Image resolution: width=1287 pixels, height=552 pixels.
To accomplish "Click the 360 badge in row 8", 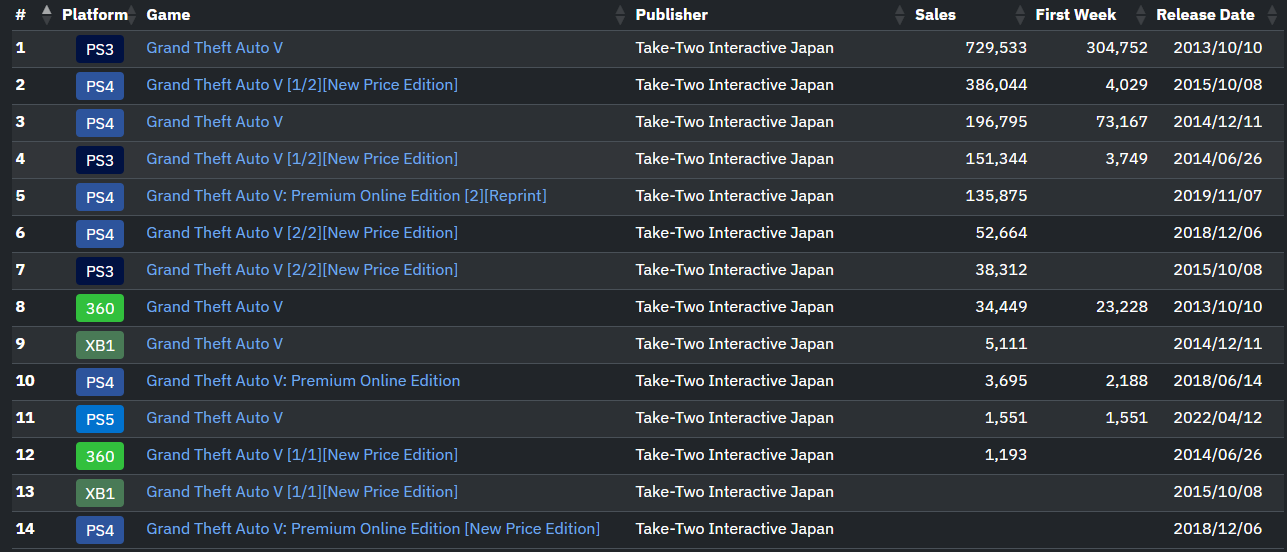I will coord(100,308).
